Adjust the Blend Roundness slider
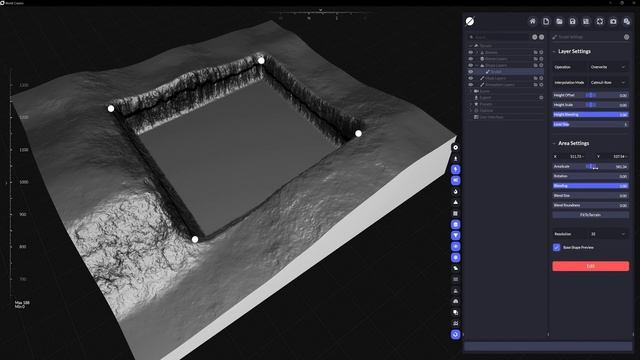This screenshot has height=360, width=640. pos(590,205)
